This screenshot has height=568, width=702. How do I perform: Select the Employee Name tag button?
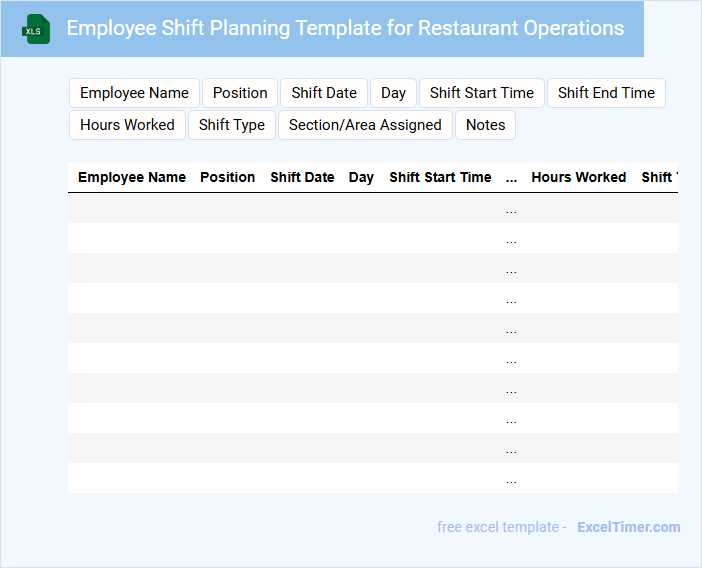[x=134, y=93]
